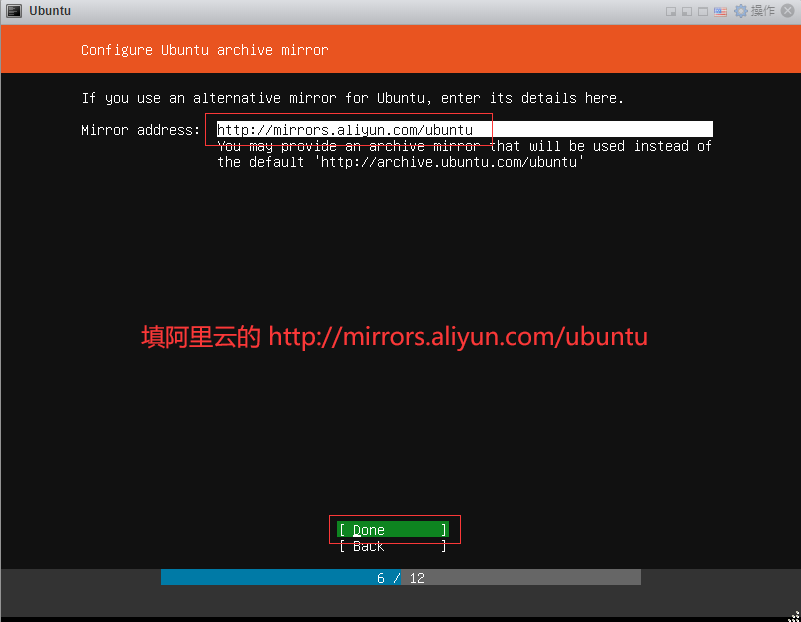Click the blue gear settings icon
Image resolution: width=801 pixels, height=622 pixels.
point(740,11)
